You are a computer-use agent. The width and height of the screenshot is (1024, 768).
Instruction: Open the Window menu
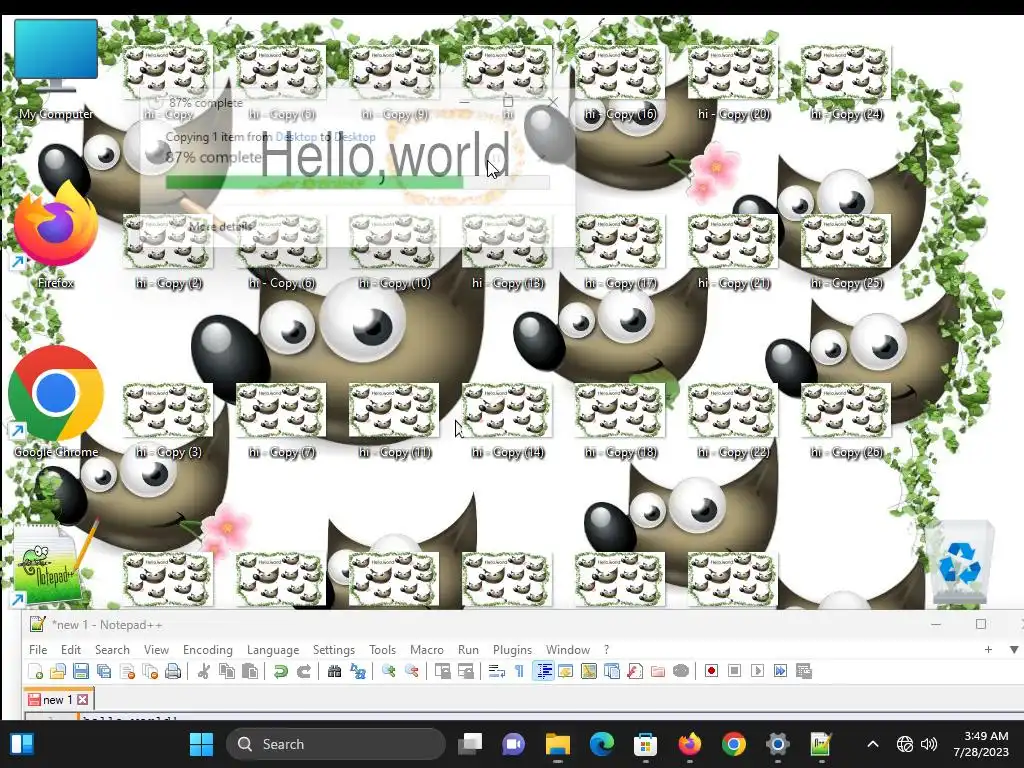pyautogui.click(x=568, y=650)
